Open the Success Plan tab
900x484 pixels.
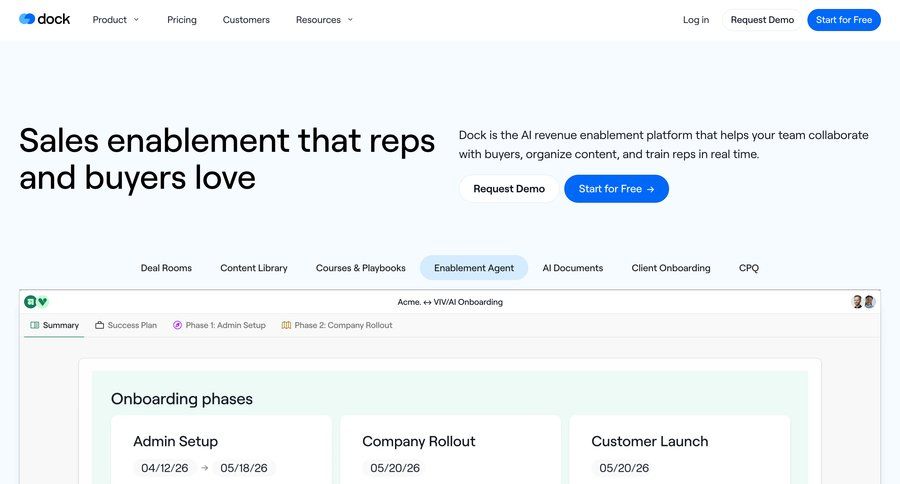coord(126,325)
